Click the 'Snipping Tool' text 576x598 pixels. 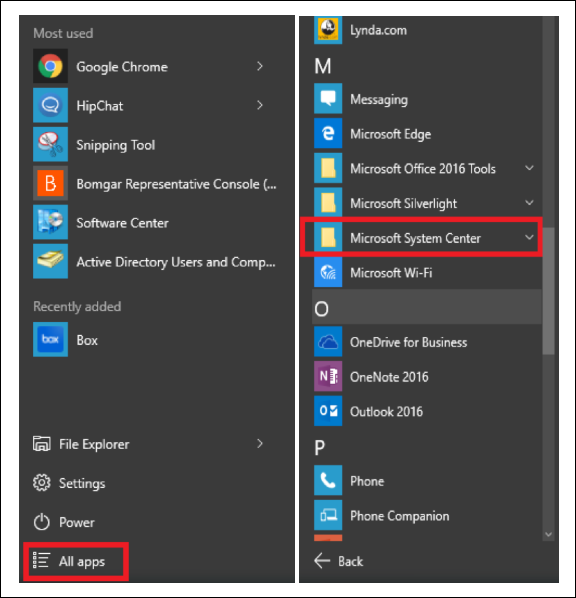coord(116,145)
